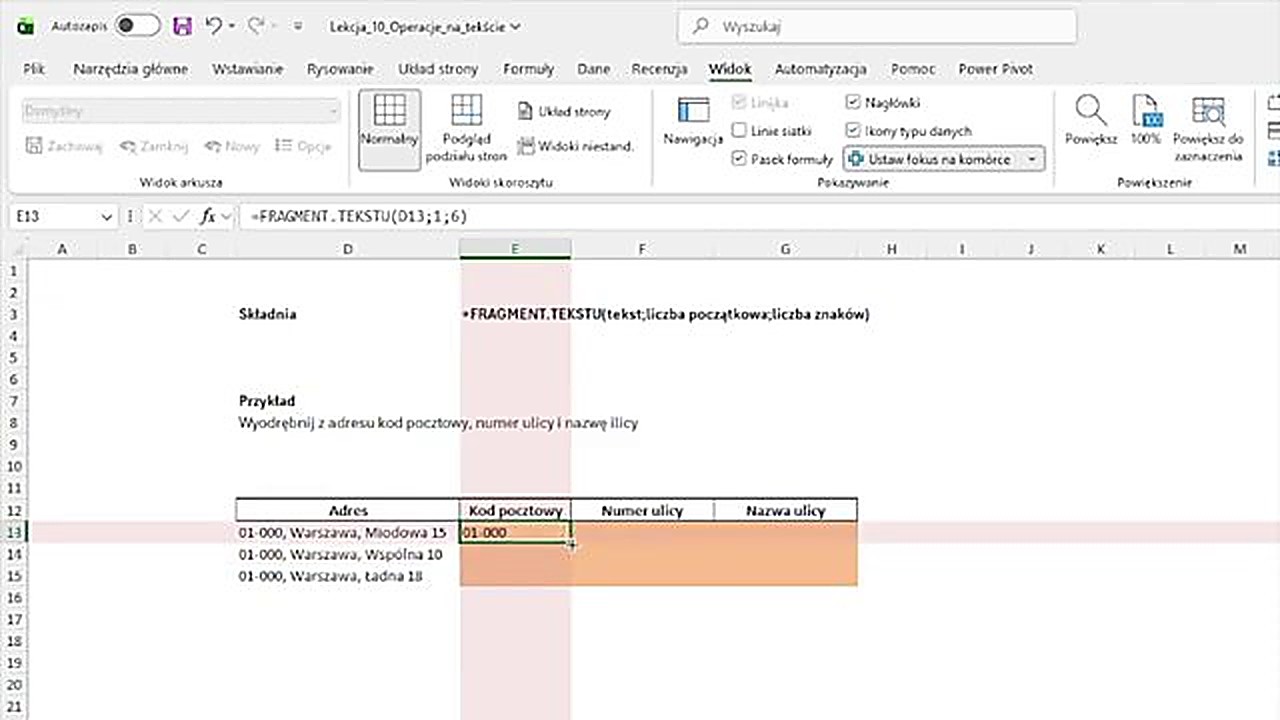Click into the Wyszukaj search box

coord(877,27)
